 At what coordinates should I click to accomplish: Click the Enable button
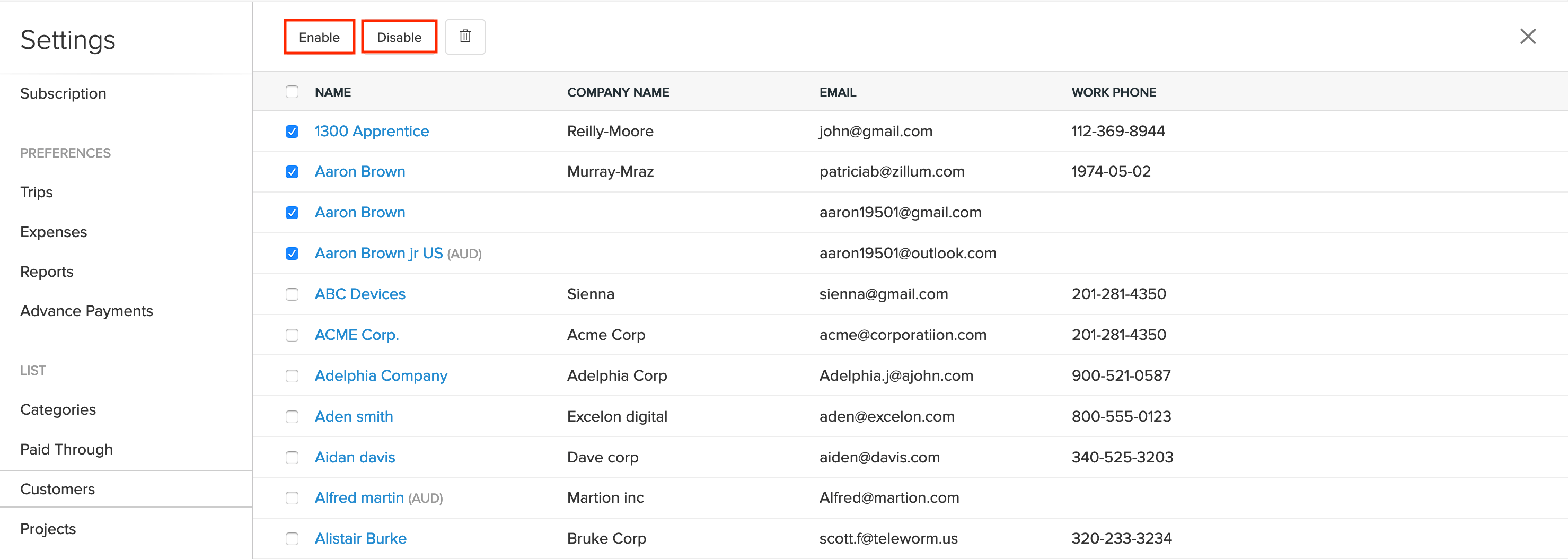tap(319, 37)
